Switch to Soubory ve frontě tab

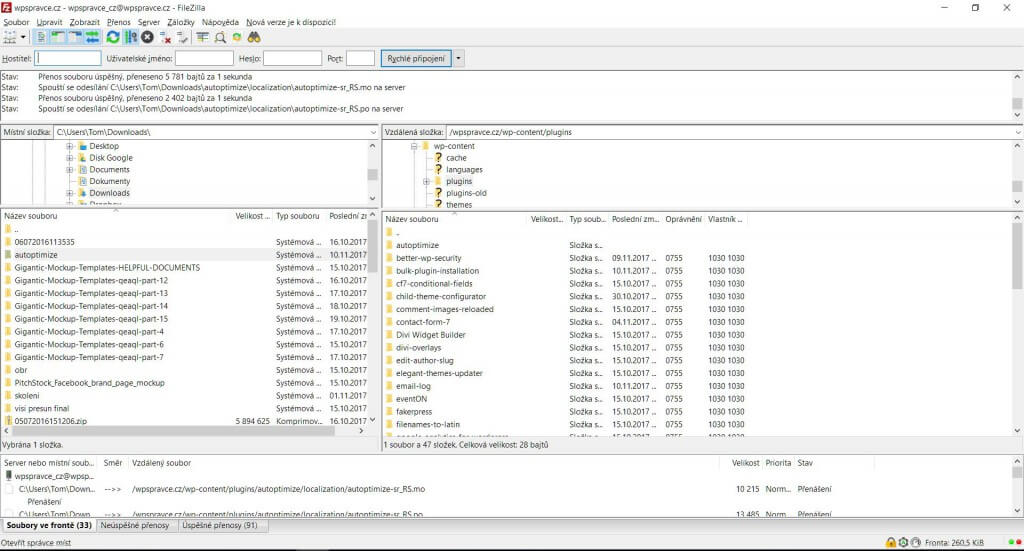point(49,526)
